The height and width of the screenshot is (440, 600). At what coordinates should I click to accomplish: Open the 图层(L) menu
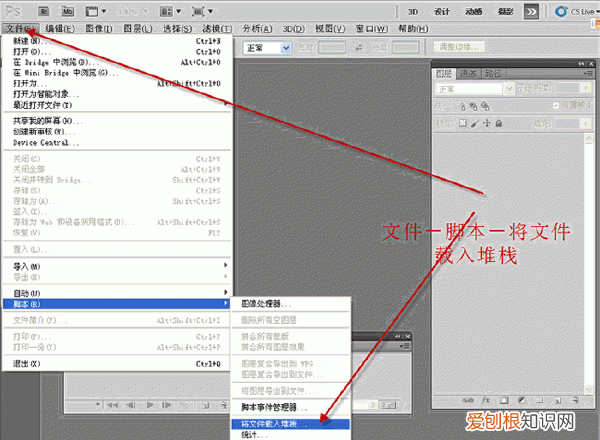tap(138, 29)
